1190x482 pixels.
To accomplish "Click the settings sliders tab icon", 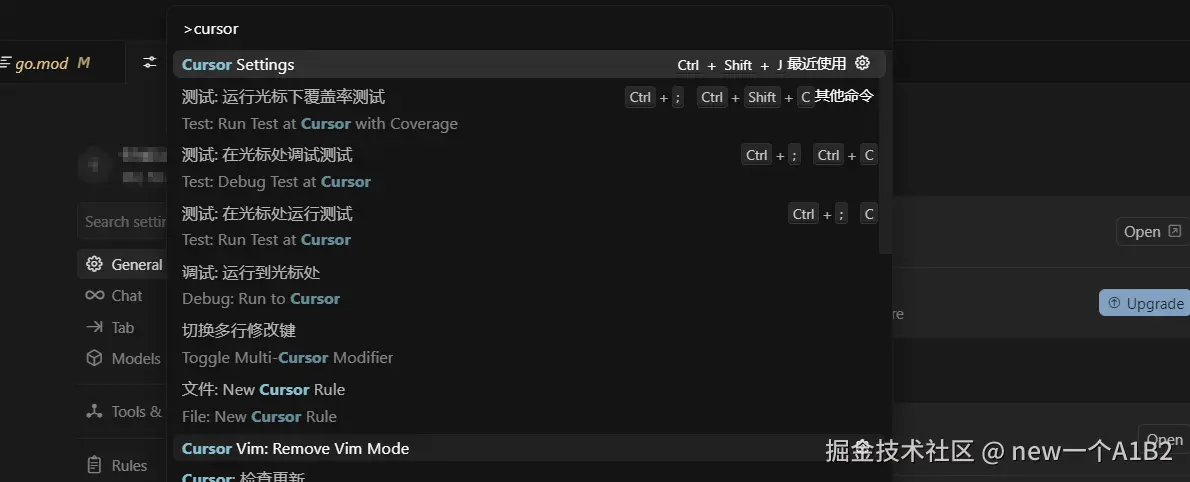I will 150,63.
